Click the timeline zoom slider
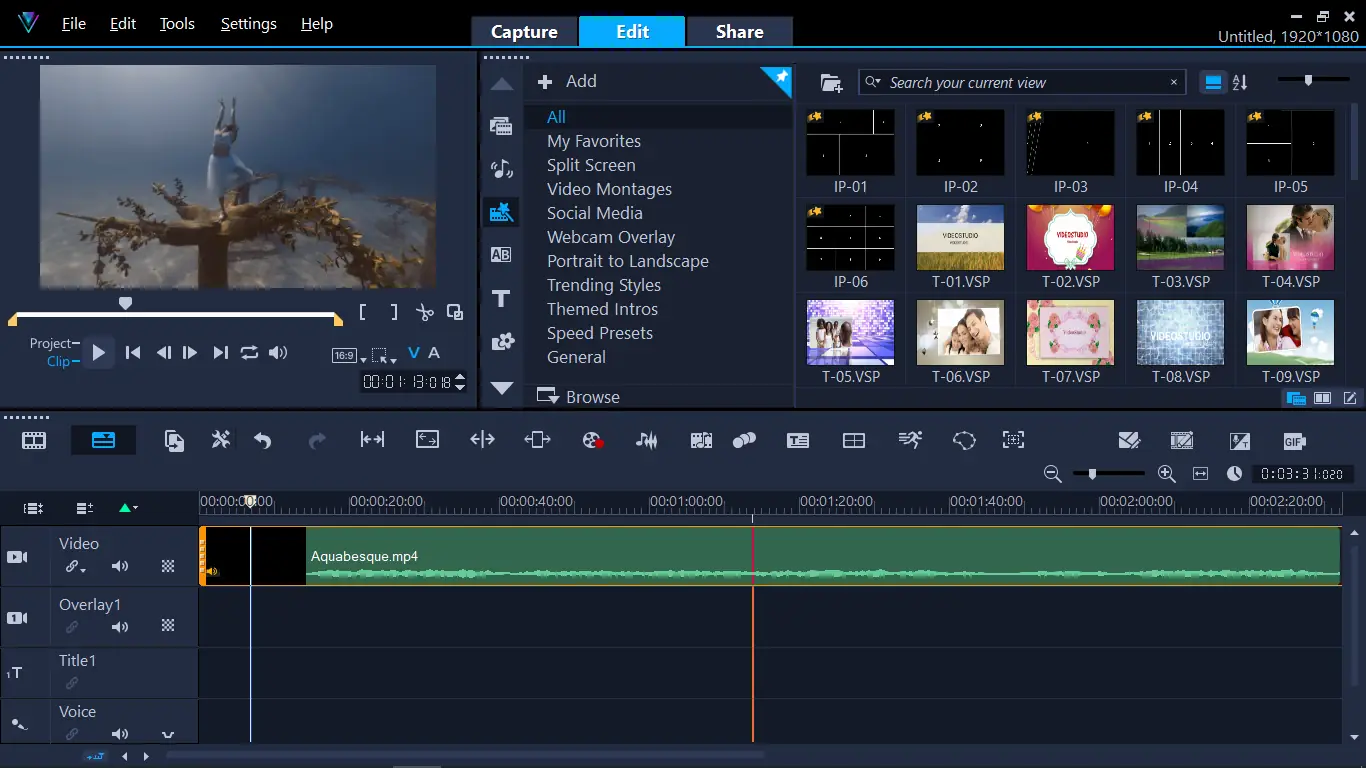1366x768 pixels. click(x=1092, y=474)
